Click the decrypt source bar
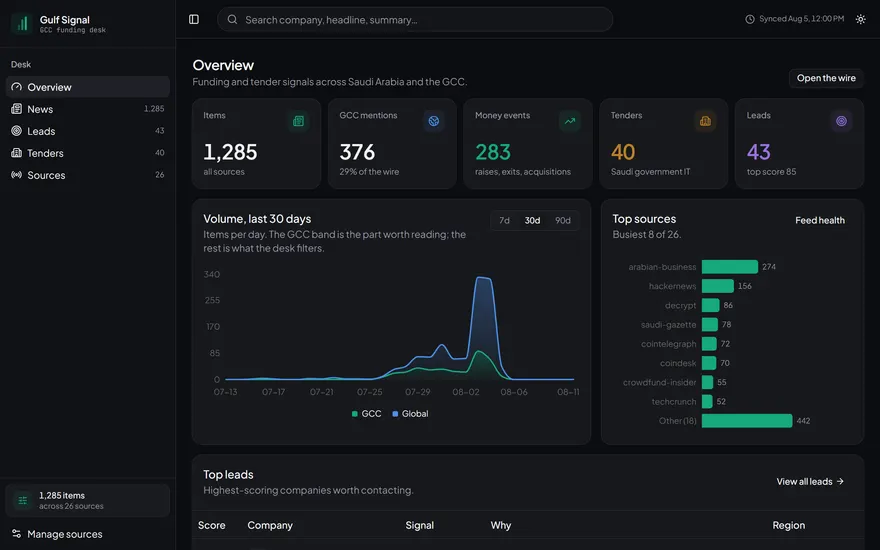Screen dimensions: 880x550 point(711,305)
